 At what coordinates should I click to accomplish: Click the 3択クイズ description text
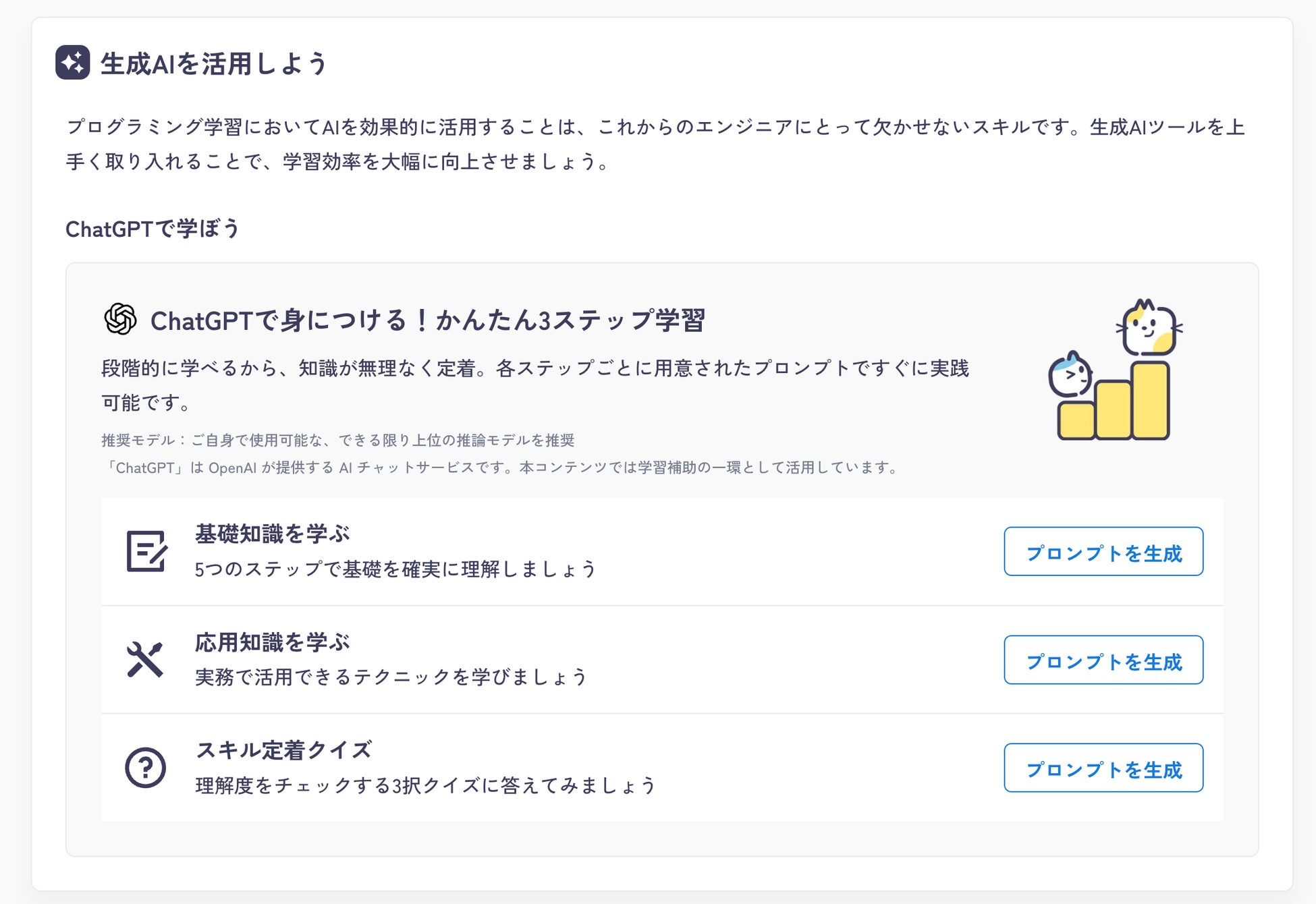point(425,785)
